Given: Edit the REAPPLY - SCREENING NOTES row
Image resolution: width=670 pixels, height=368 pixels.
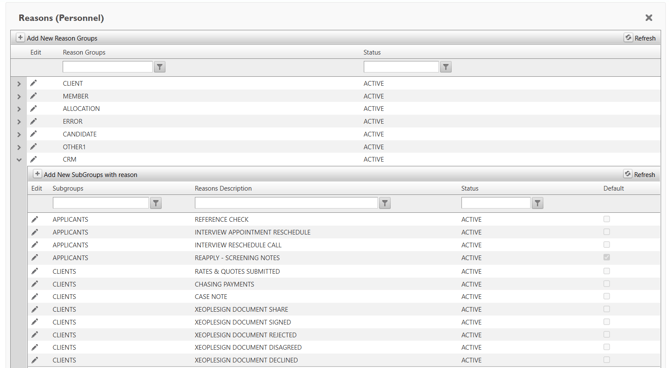Looking at the screenshot, I should point(35,258).
